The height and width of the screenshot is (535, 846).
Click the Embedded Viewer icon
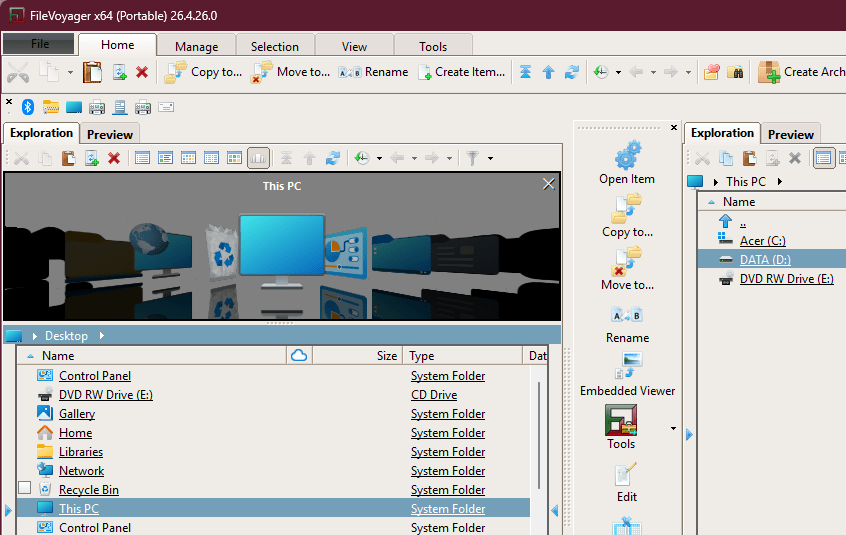(x=628, y=366)
